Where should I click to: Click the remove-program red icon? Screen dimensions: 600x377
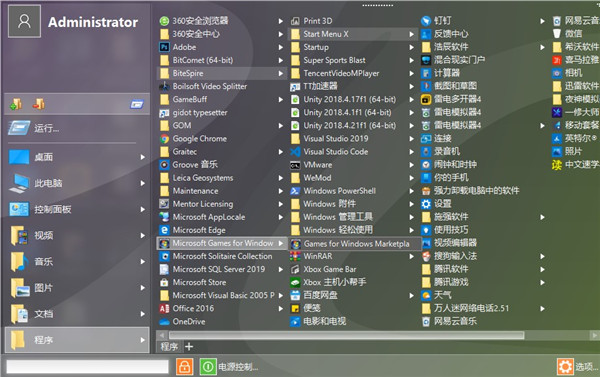coord(39,104)
